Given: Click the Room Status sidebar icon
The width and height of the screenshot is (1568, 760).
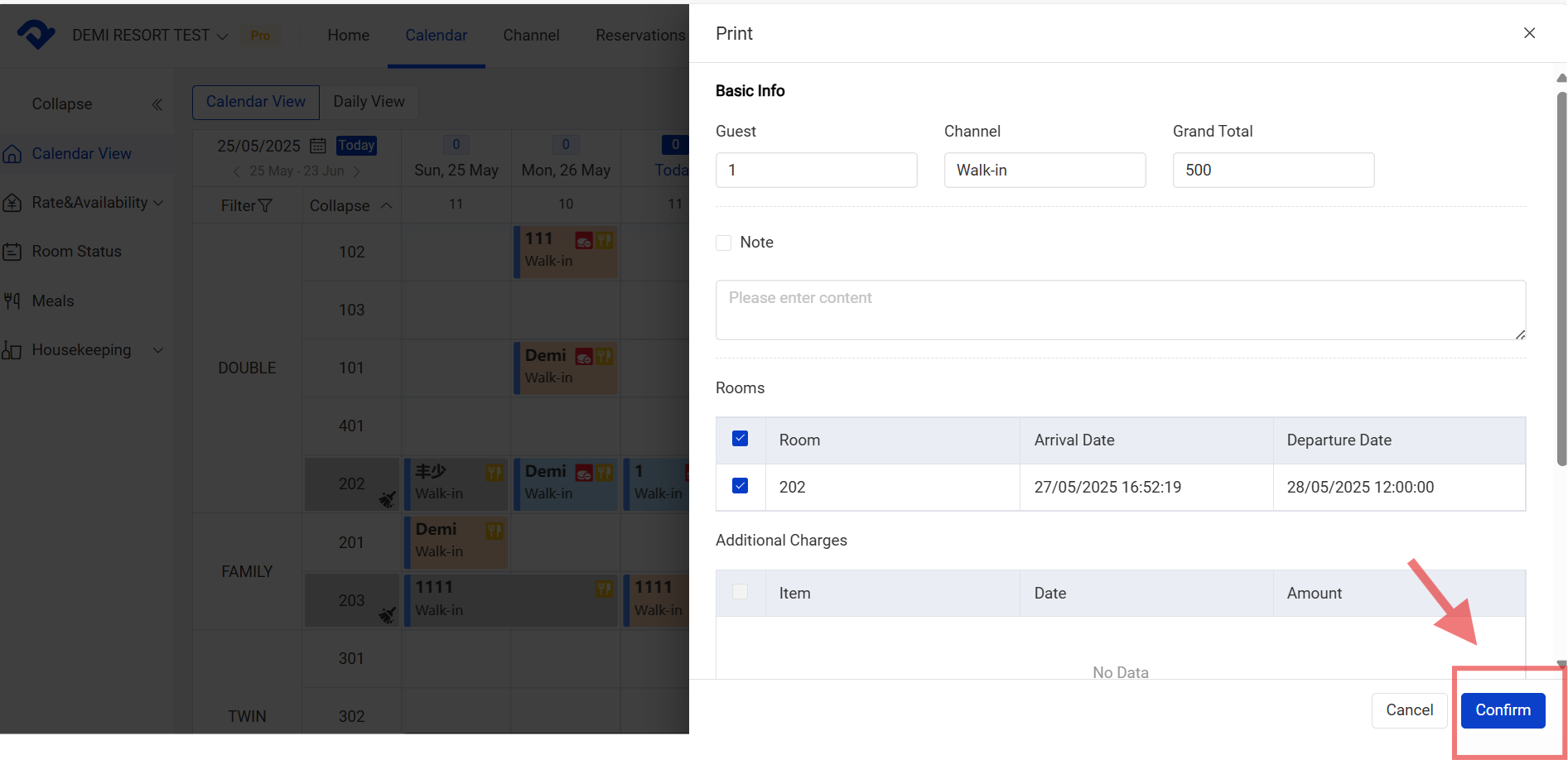Looking at the screenshot, I should pos(12,252).
